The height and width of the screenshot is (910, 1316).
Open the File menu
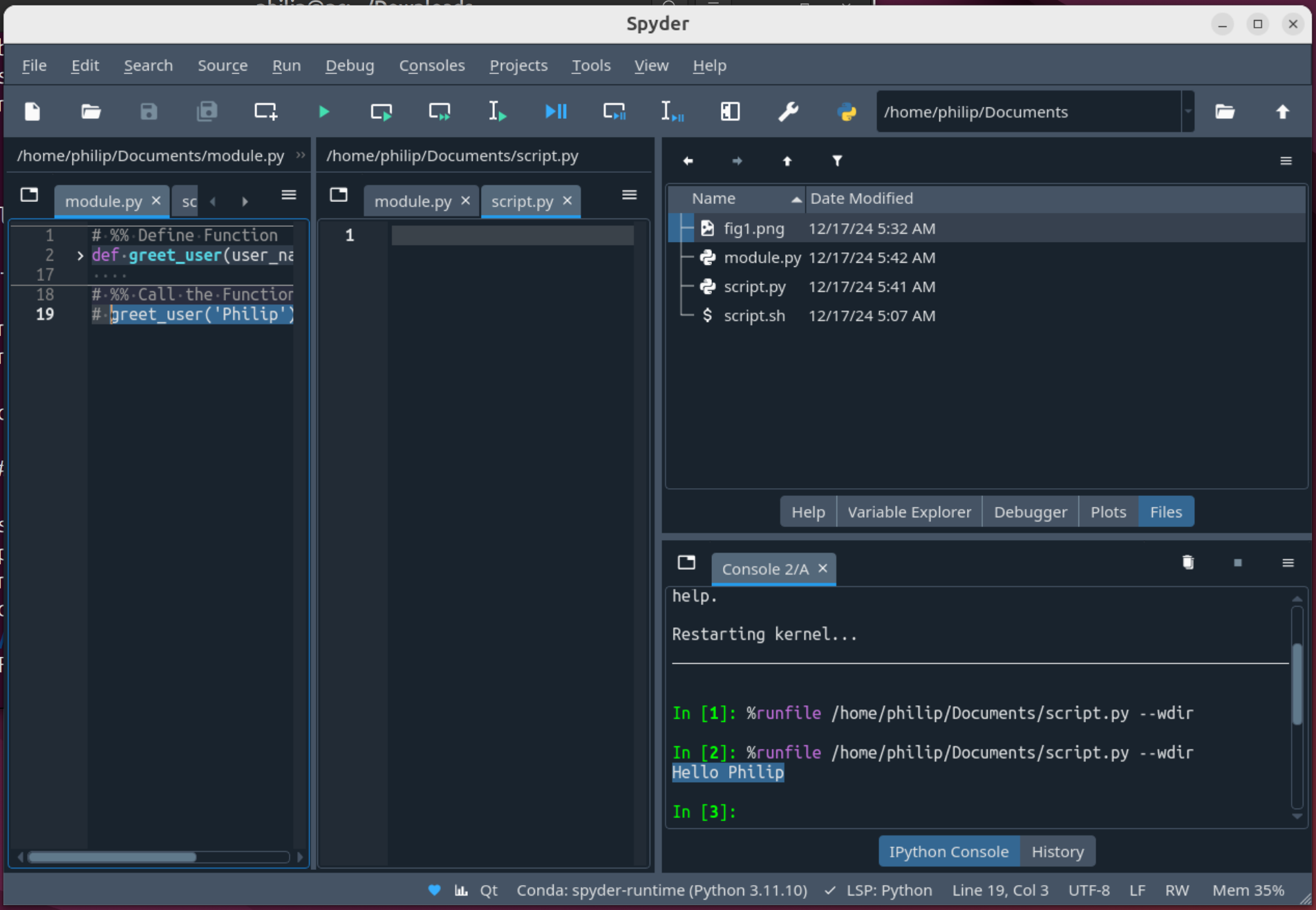34,65
